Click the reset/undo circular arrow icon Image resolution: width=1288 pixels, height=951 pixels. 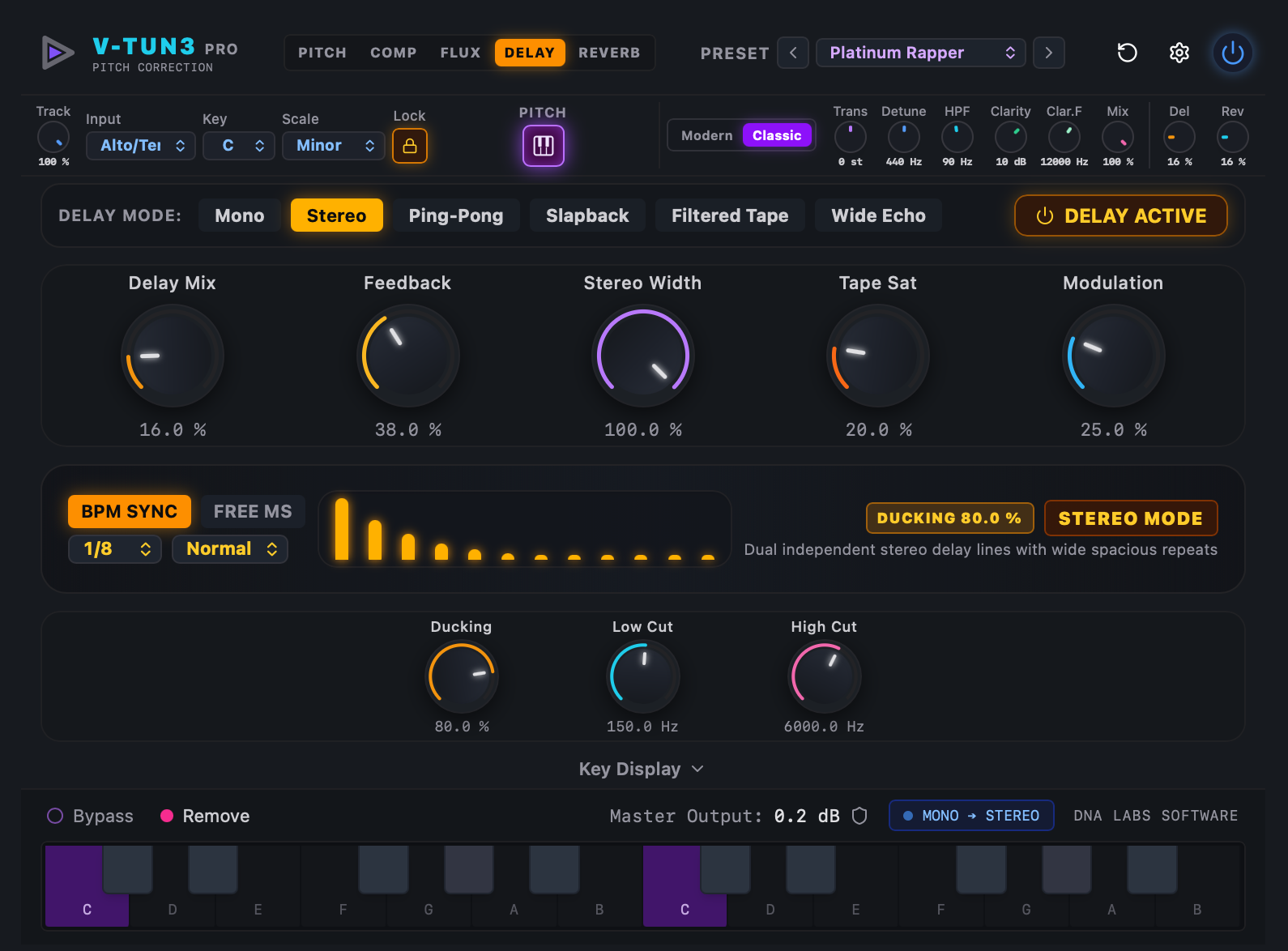[x=1127, y=53]
